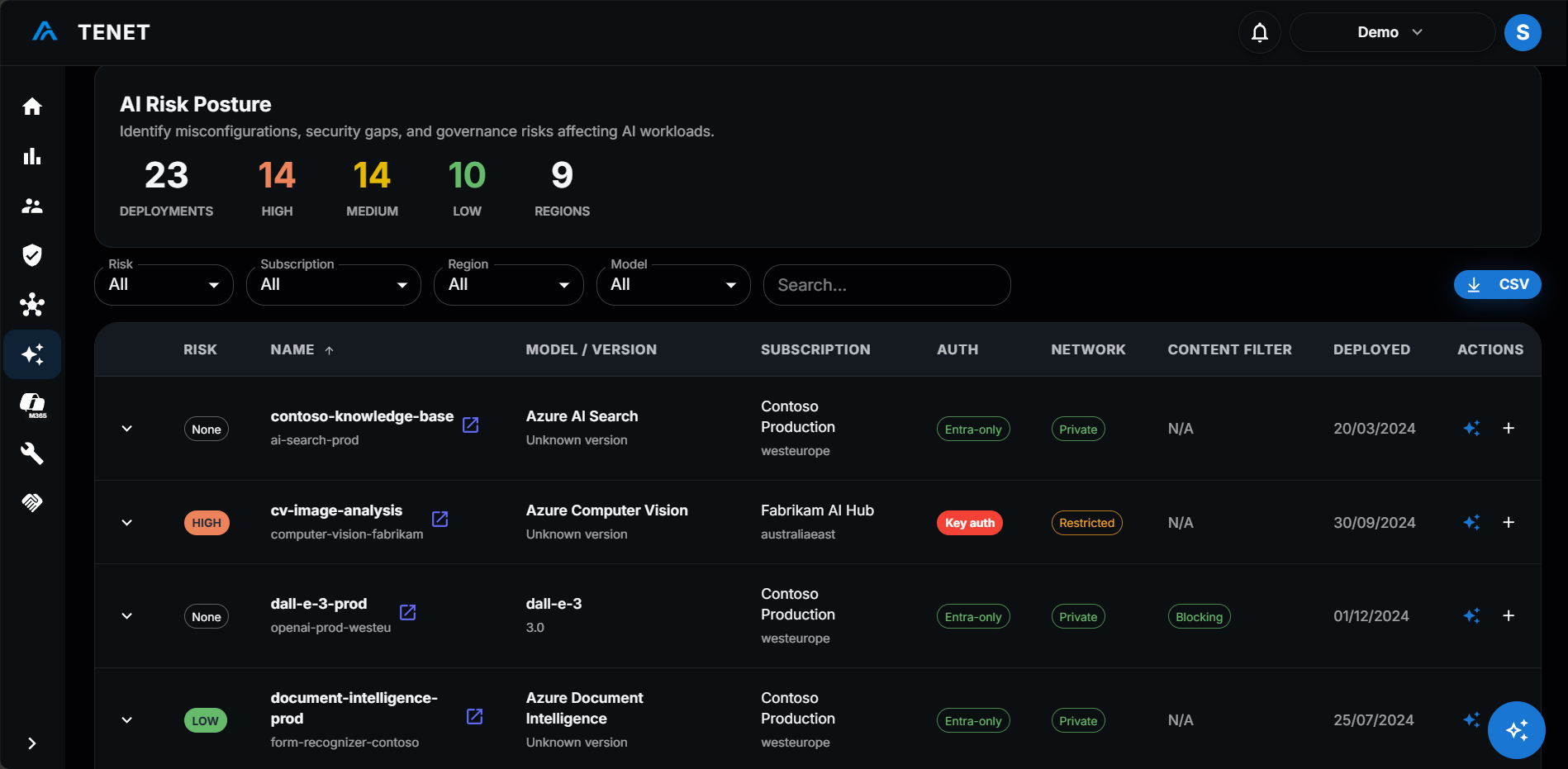Expand the cv-image-analysis row
This screenshot has width=1568, height=769.
click(x=126, y=523)
